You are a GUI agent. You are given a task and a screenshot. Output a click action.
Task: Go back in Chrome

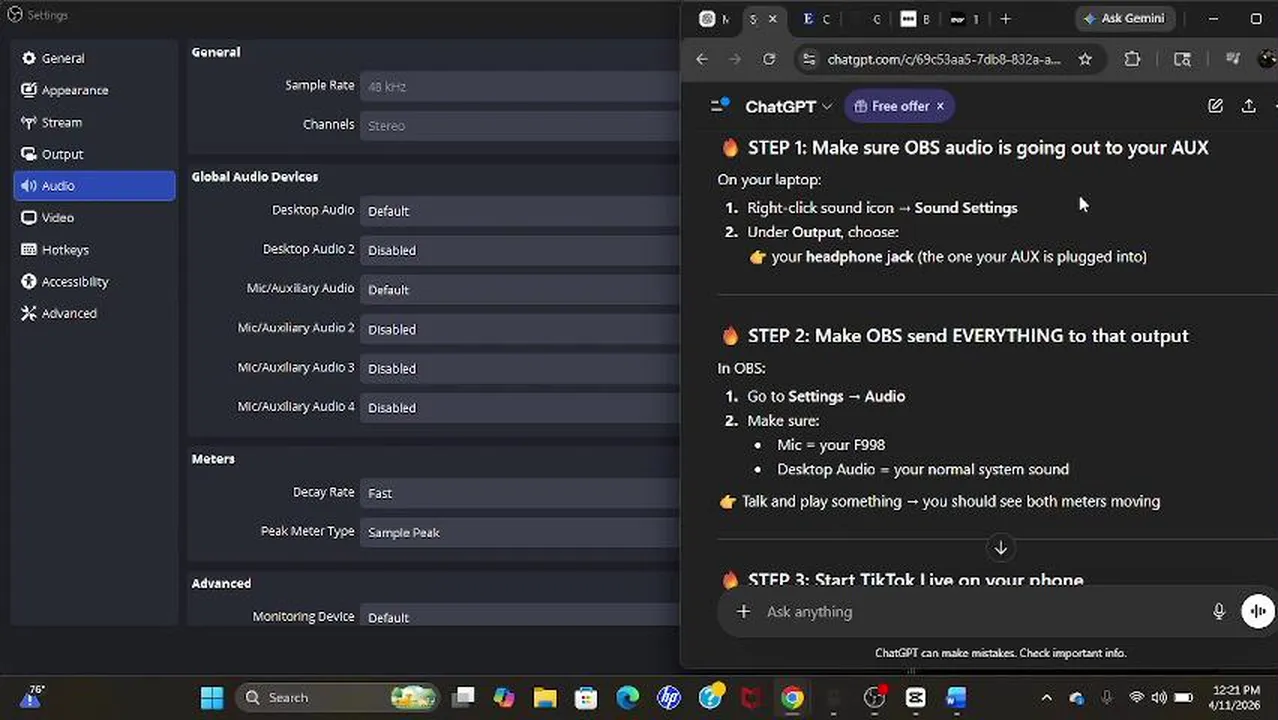(702, 59)
